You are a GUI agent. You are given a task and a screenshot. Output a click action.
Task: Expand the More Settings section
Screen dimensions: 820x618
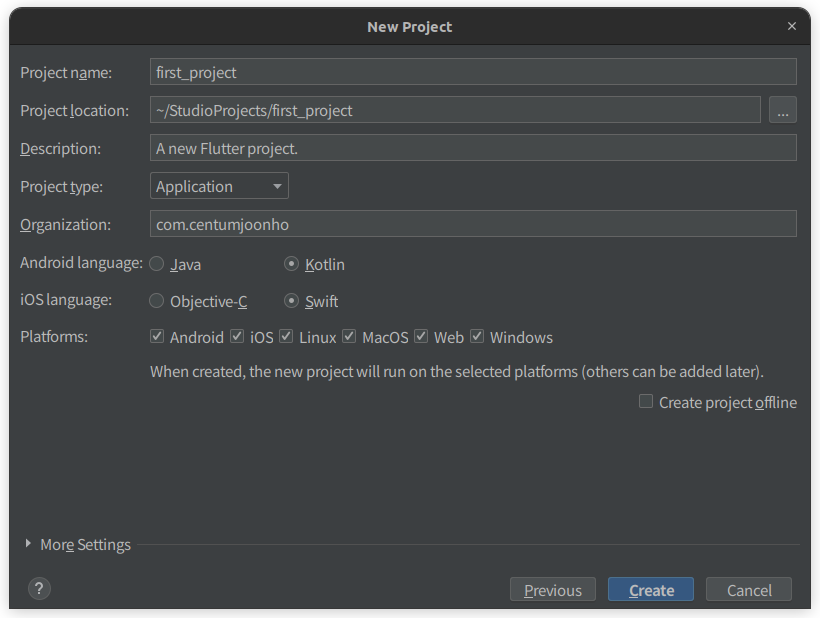(x=28, y=544)
